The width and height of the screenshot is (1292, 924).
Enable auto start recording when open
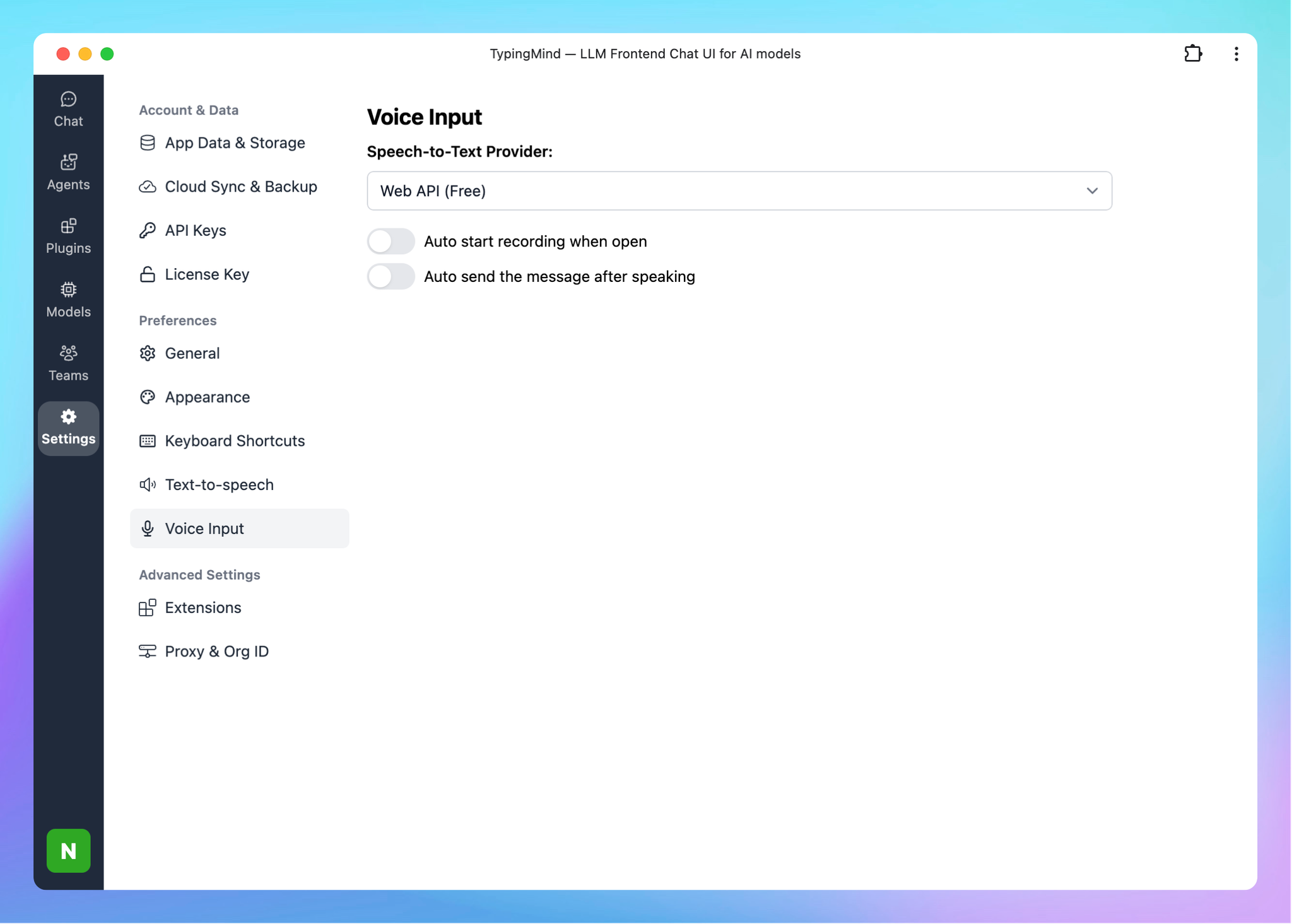click(391, 241)
